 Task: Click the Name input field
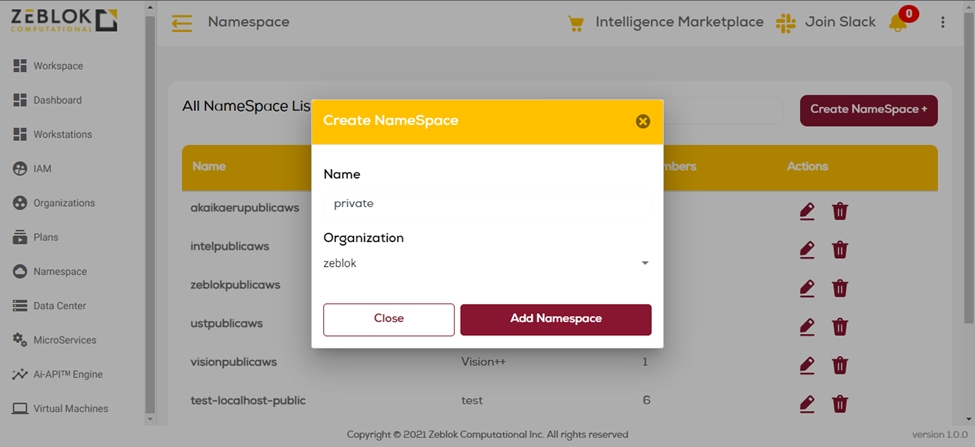(487, 203)
